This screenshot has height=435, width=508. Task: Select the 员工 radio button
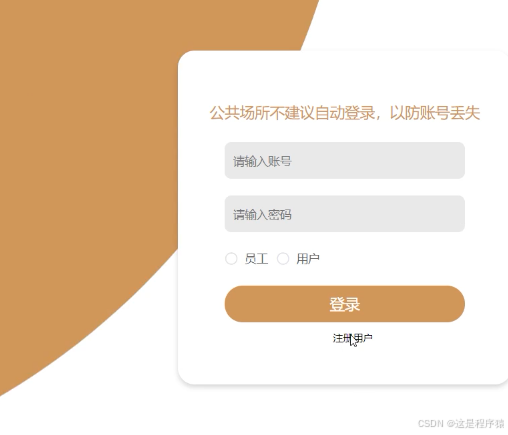click(x=231, y=258)
